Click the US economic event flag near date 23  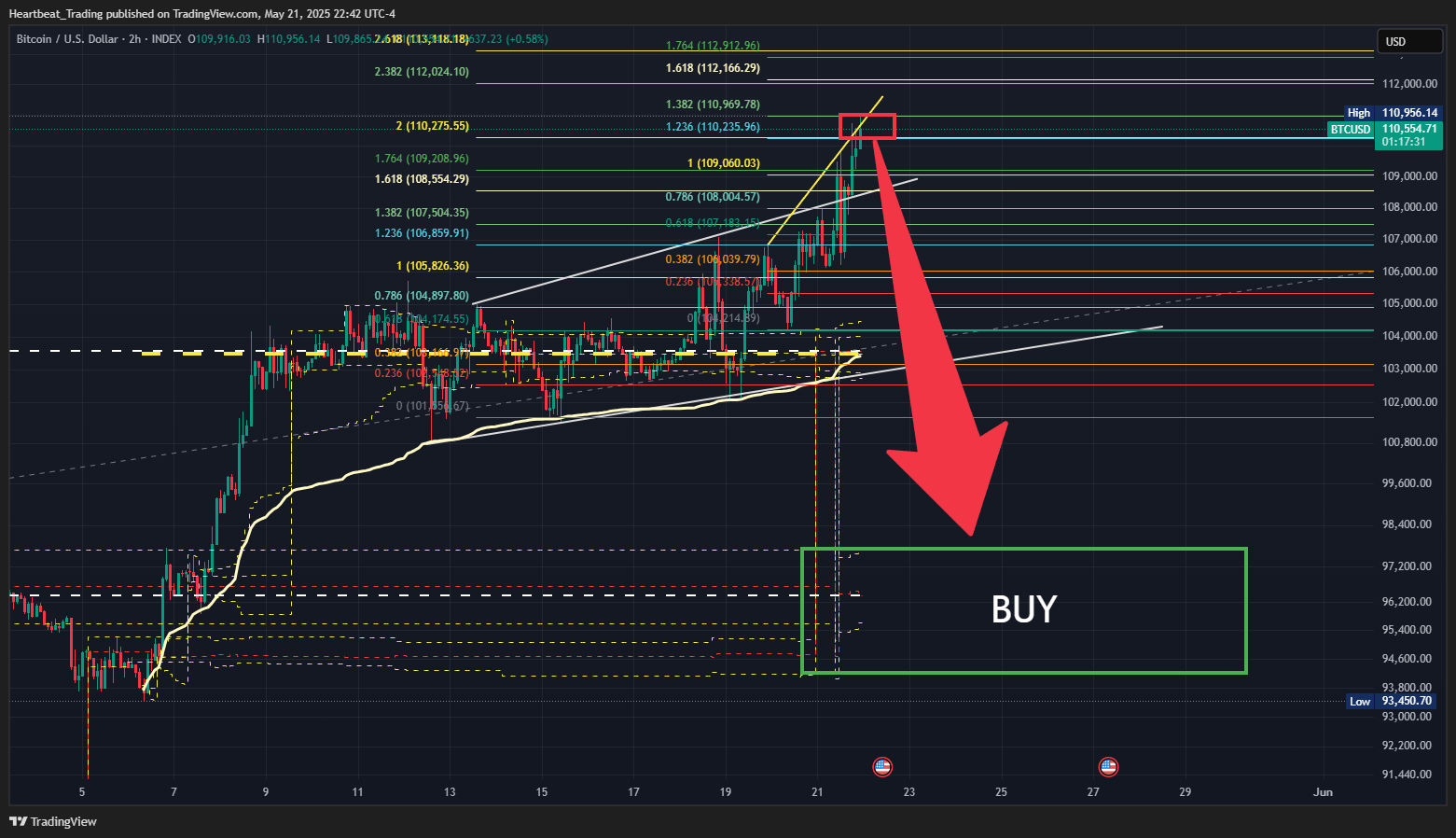coord(882,767)
